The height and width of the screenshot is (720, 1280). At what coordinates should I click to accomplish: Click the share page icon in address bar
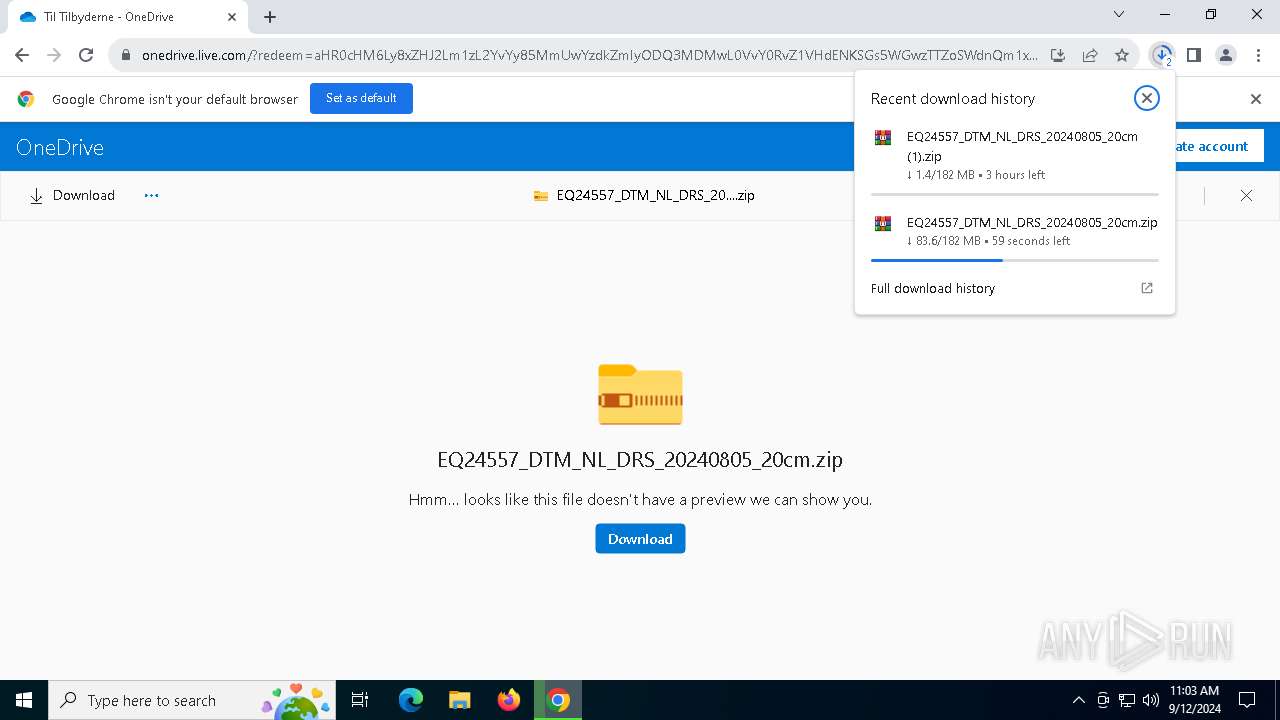[1090, 55]
